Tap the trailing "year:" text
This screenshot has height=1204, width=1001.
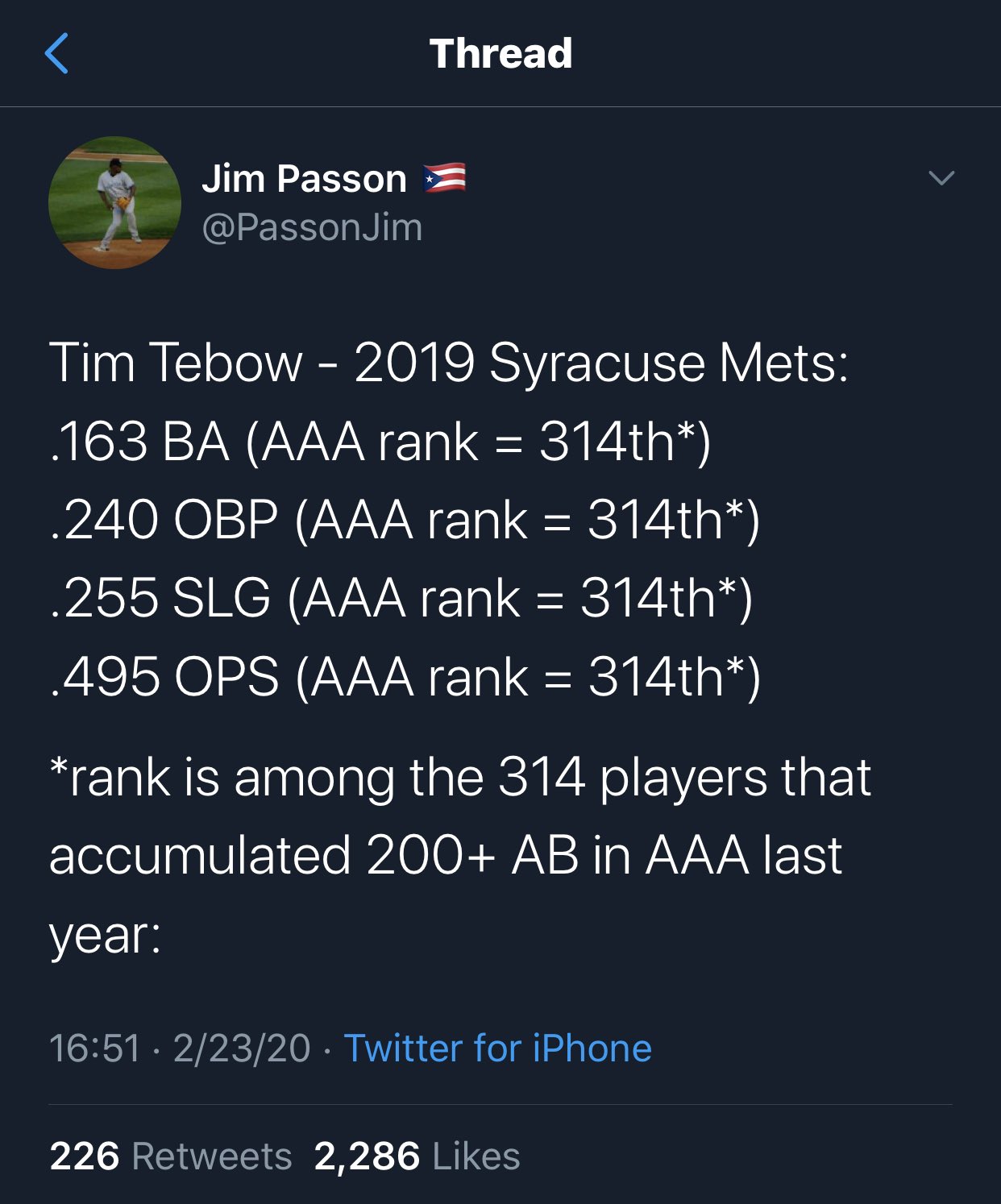point(106,936)
